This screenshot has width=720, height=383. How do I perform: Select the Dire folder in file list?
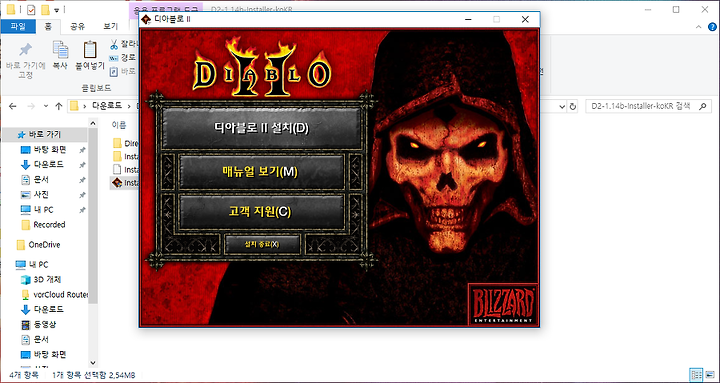(x=125, y=143)
